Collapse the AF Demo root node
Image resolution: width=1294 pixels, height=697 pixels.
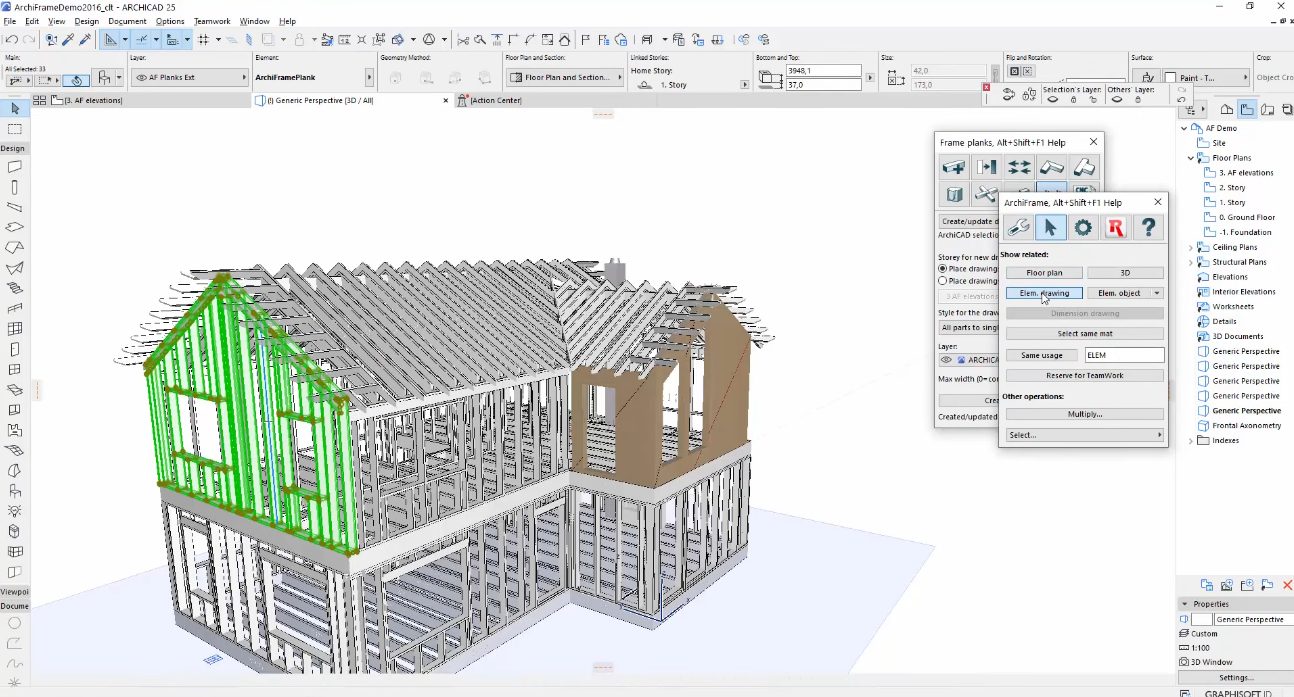tap(1185, 128)
